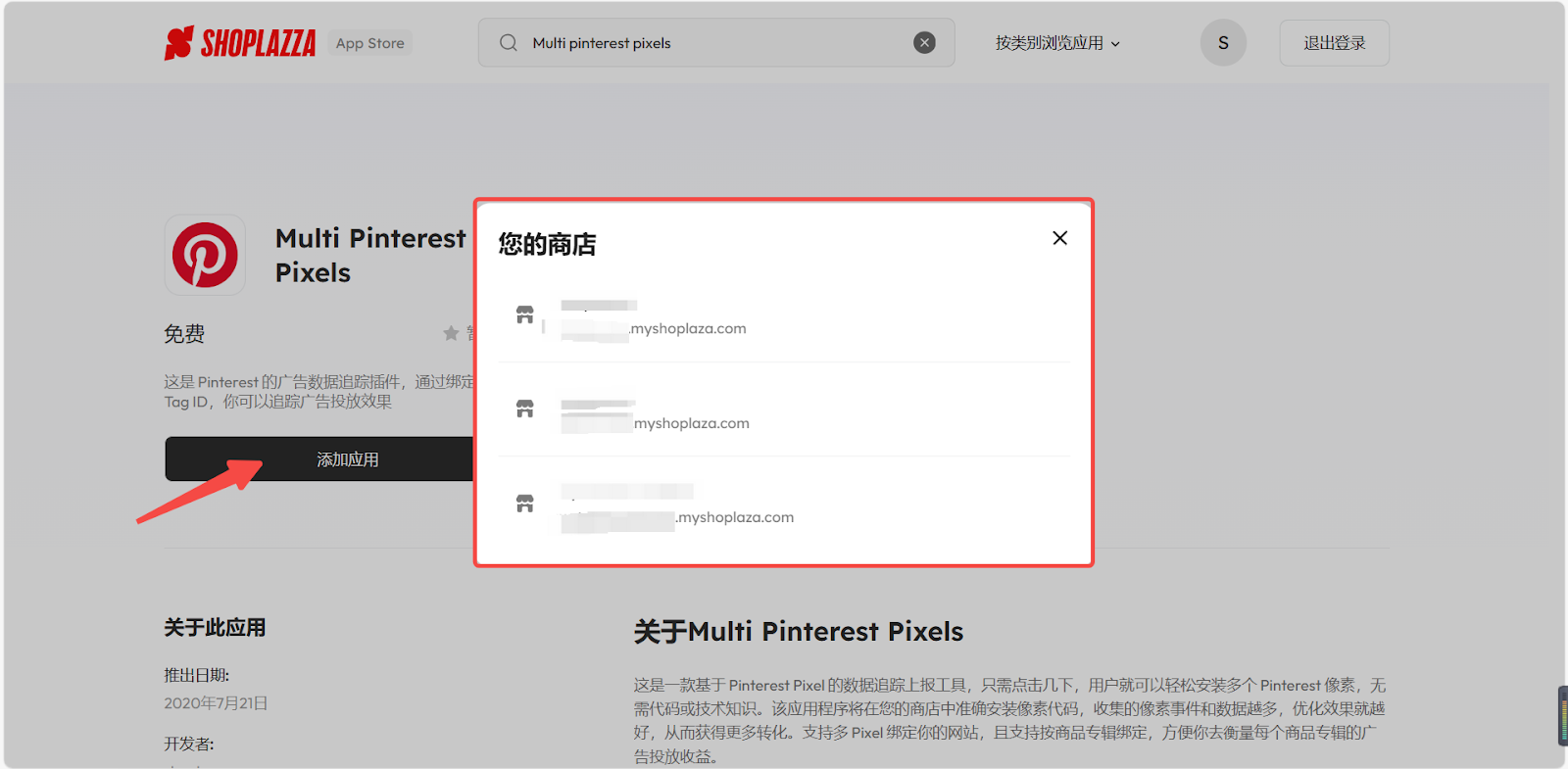Click the second store's shop icon

[x=525, y=409]
